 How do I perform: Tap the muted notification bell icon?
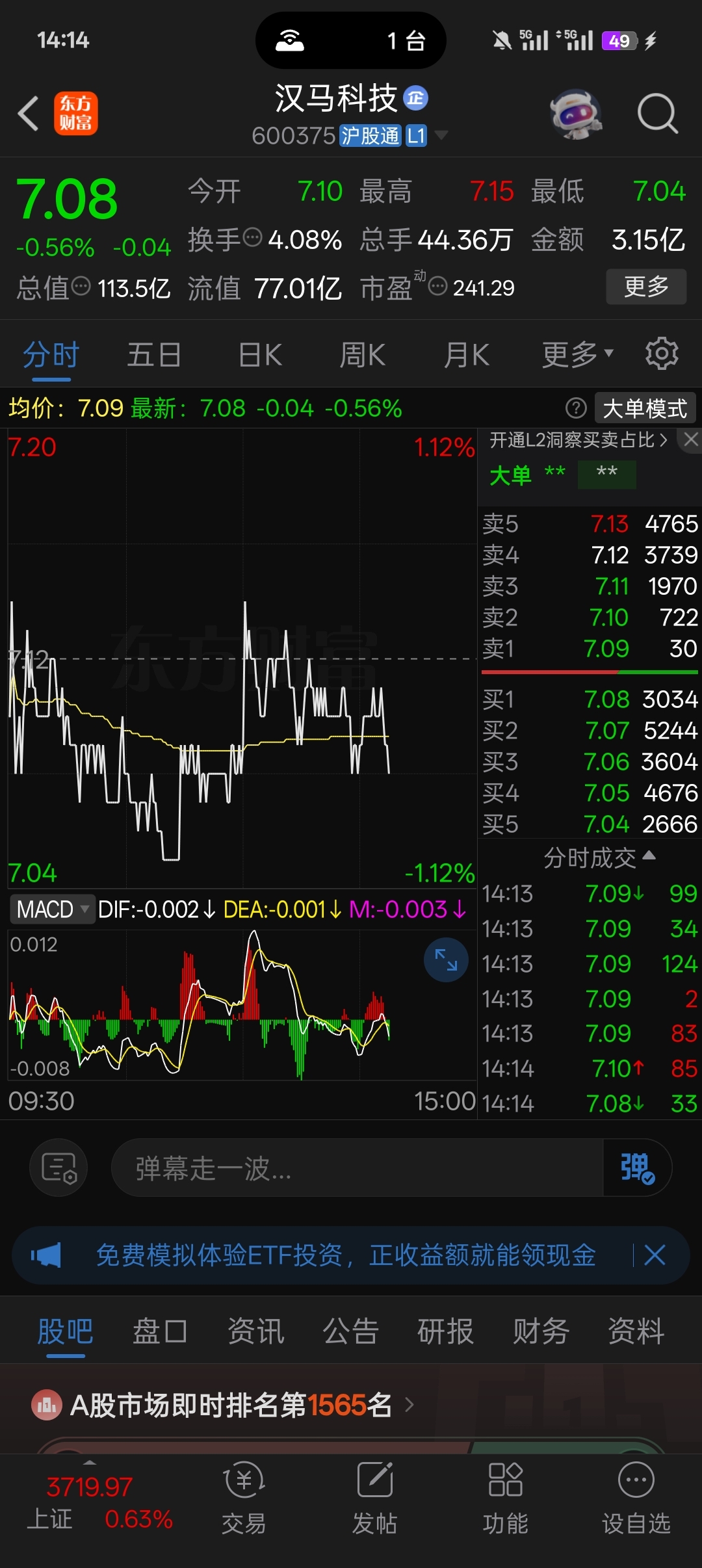[x=502, y=41]
